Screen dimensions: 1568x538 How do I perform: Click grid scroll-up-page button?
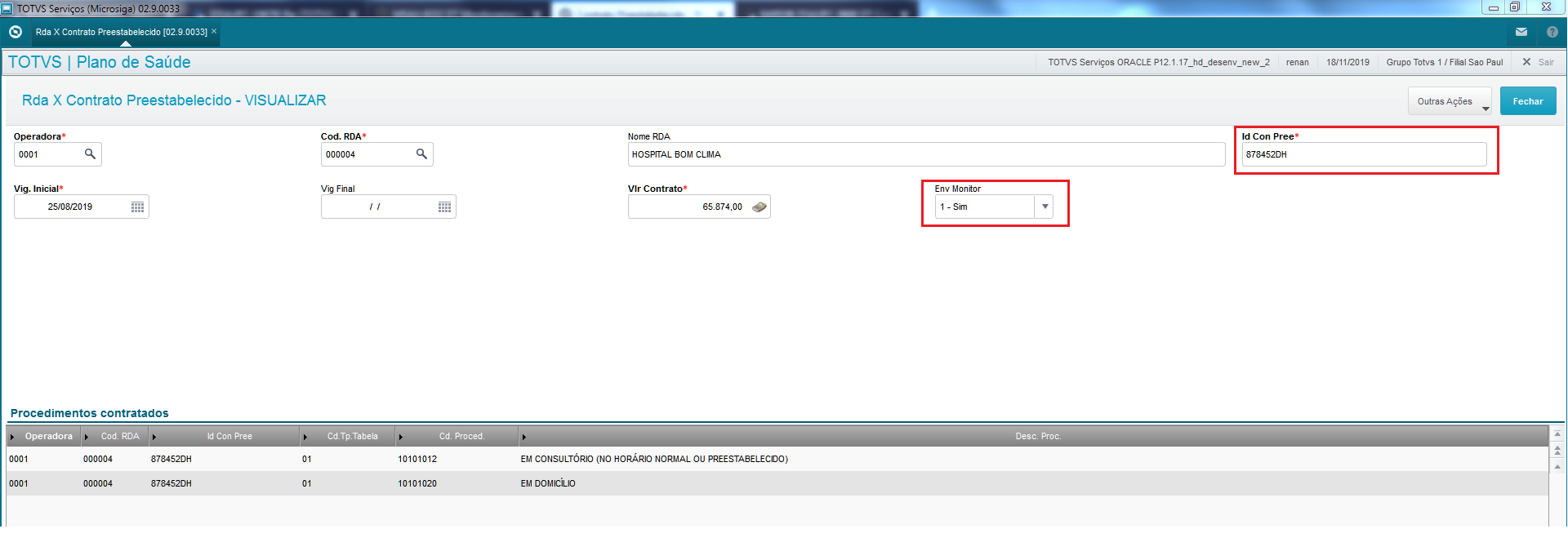point(1557,450)
